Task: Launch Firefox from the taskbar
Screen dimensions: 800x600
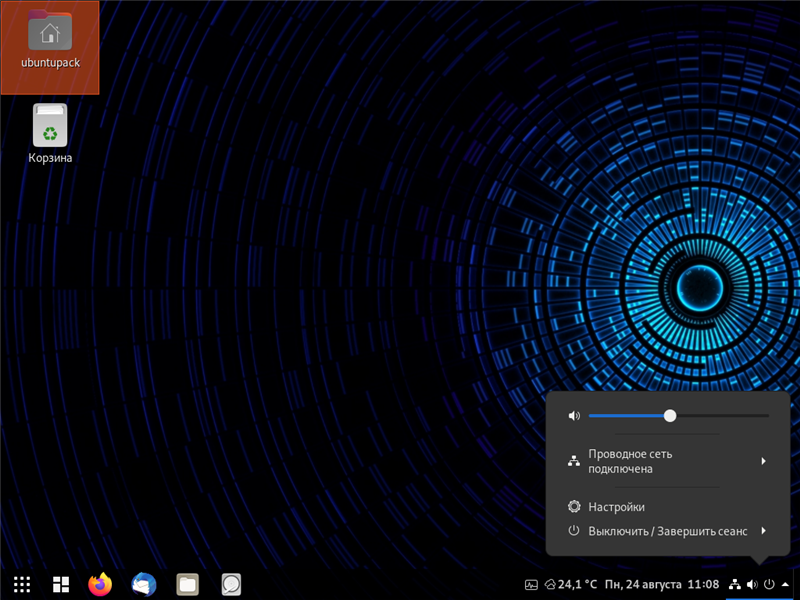Action: pos(100,584)
